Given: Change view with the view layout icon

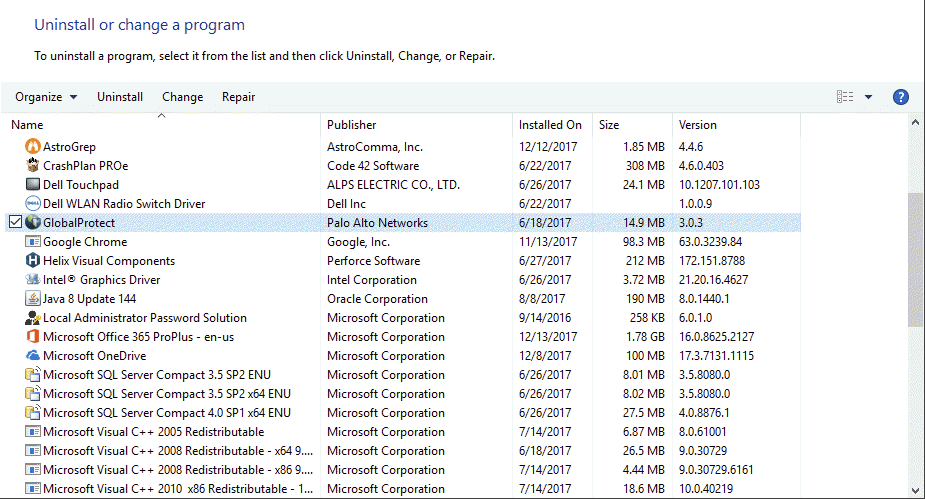Looking at the screenshot, I should [845, 97].
